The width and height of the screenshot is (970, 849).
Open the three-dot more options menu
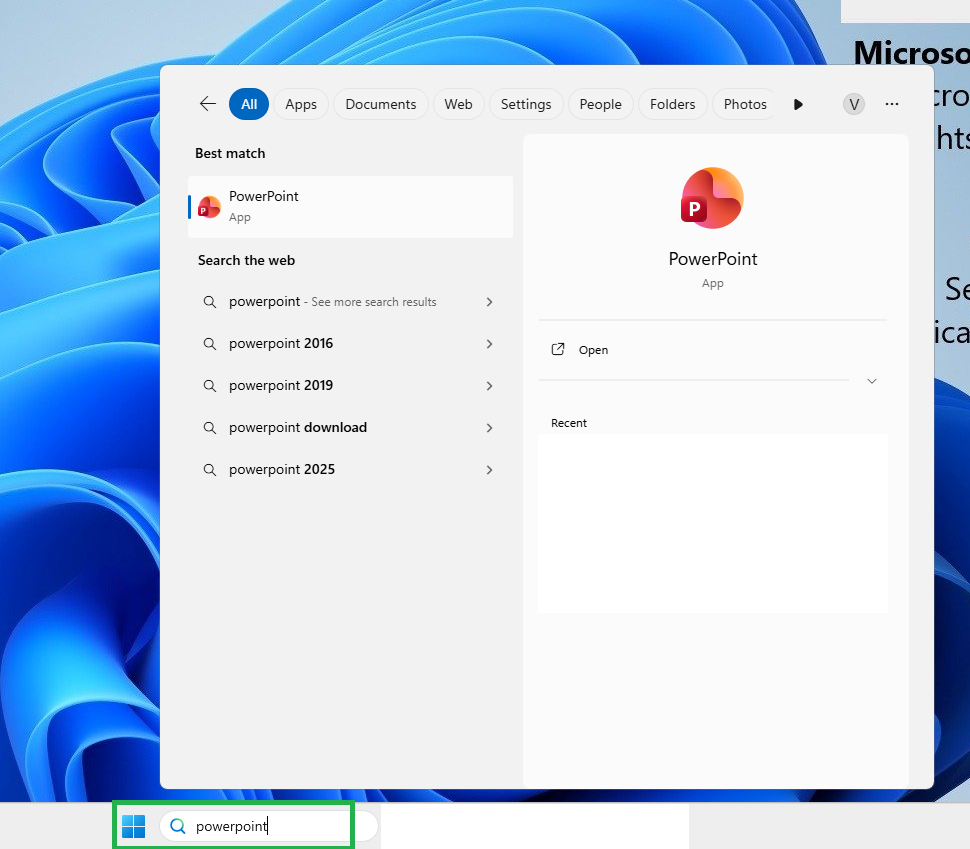pos(891,104)
